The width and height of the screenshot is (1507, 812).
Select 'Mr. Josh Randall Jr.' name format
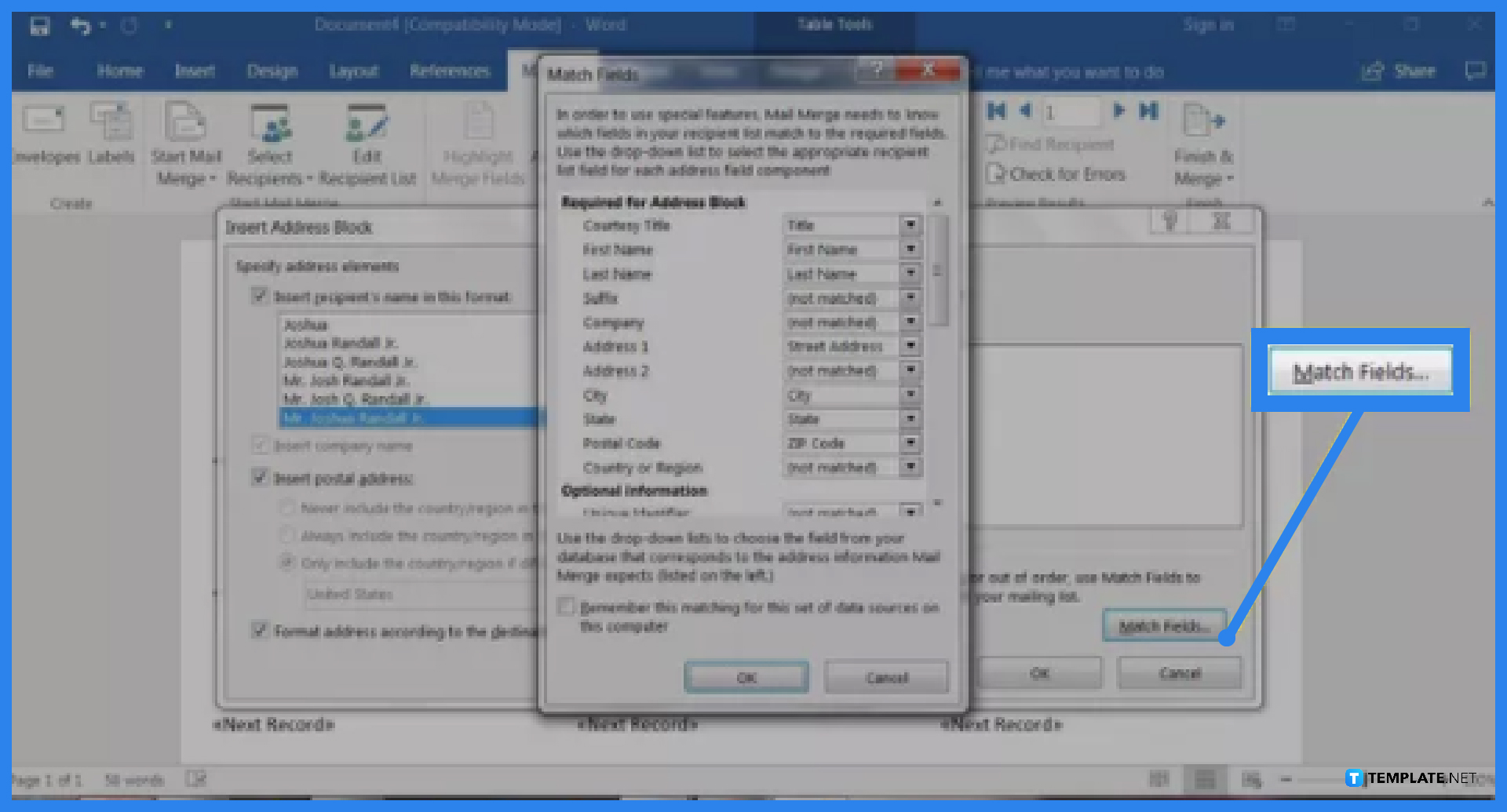point(347,381)
